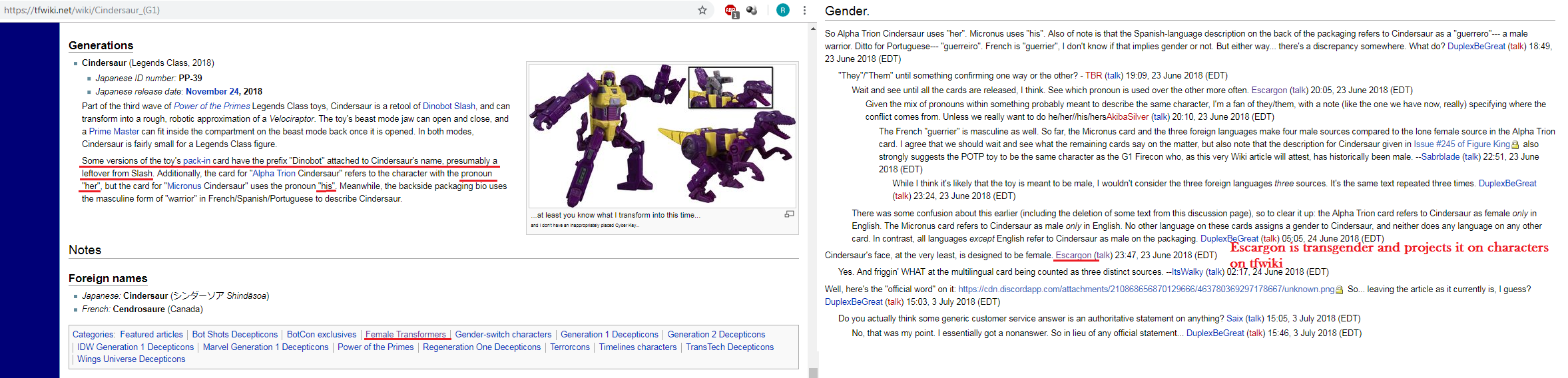Screen dimensions: 1568x378
Task: Open the red ABP extension icon
Action: click(731, 11)
